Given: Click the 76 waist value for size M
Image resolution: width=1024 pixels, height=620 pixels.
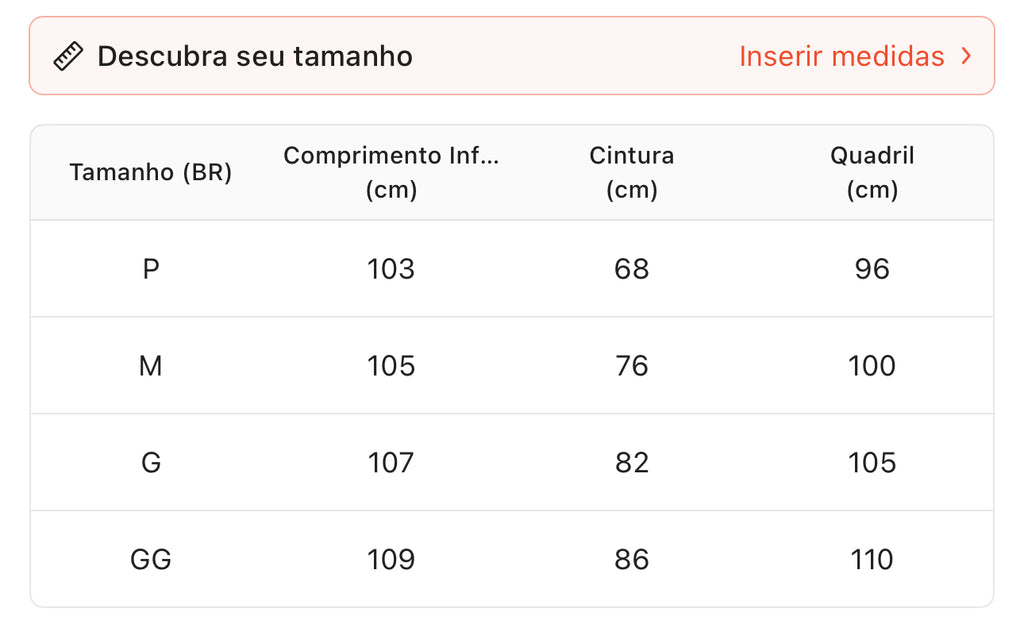Looking at the screenshot, I should (632, 366).
